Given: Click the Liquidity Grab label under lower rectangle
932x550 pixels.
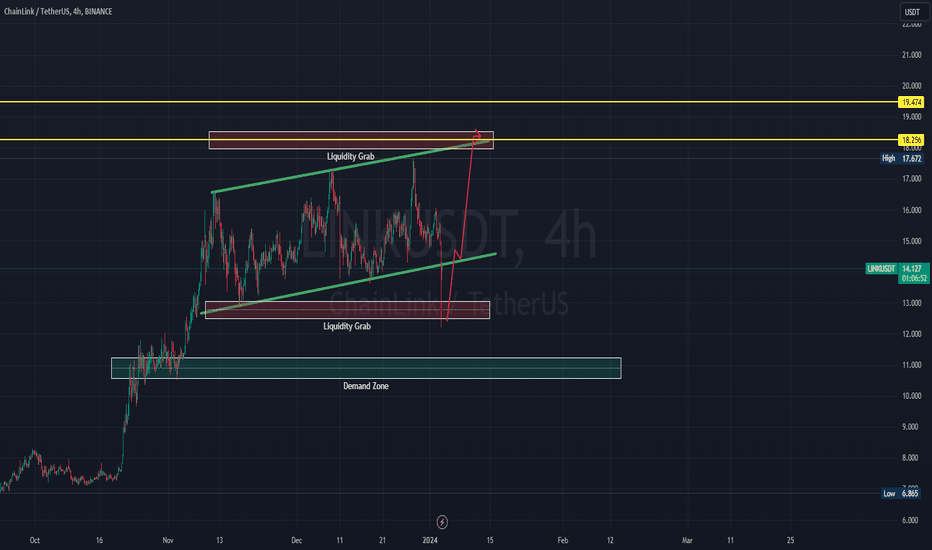Looking at the screenshot, I should 347,326.
